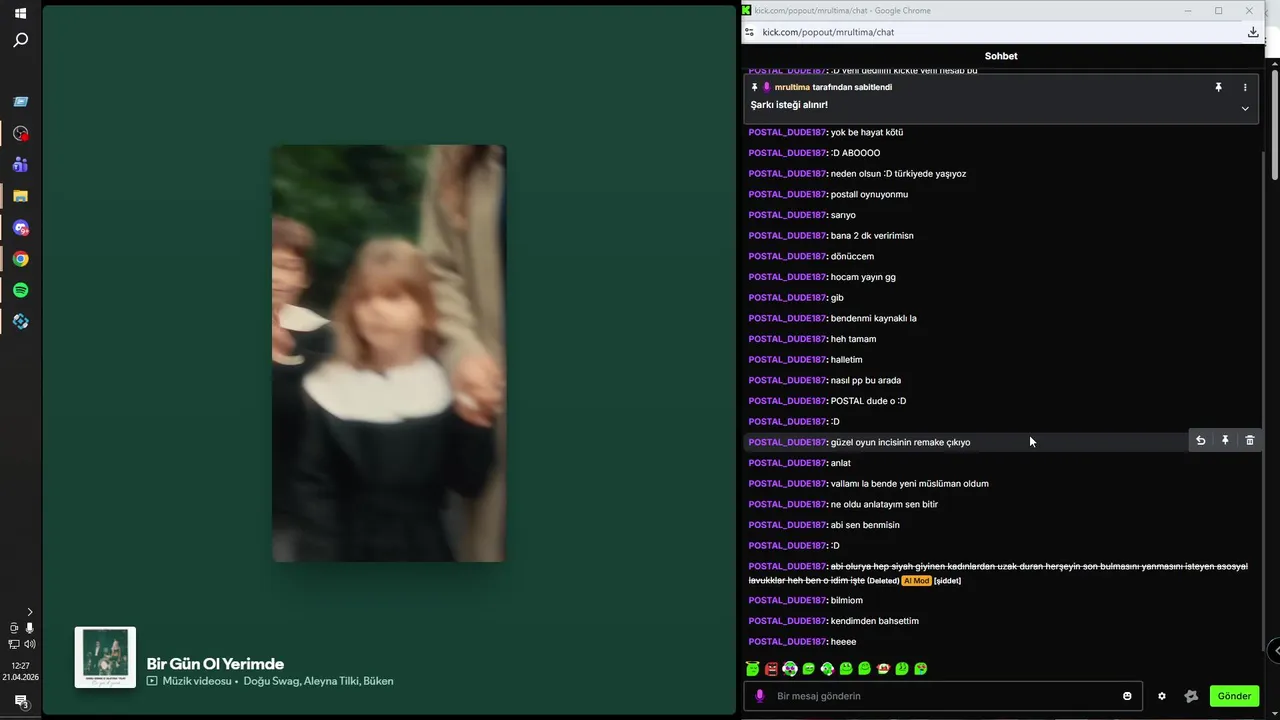The width and height of the screenshot is (1280, 720).
Task: Click username beside 'heeee' message
Action: point(787,642)
